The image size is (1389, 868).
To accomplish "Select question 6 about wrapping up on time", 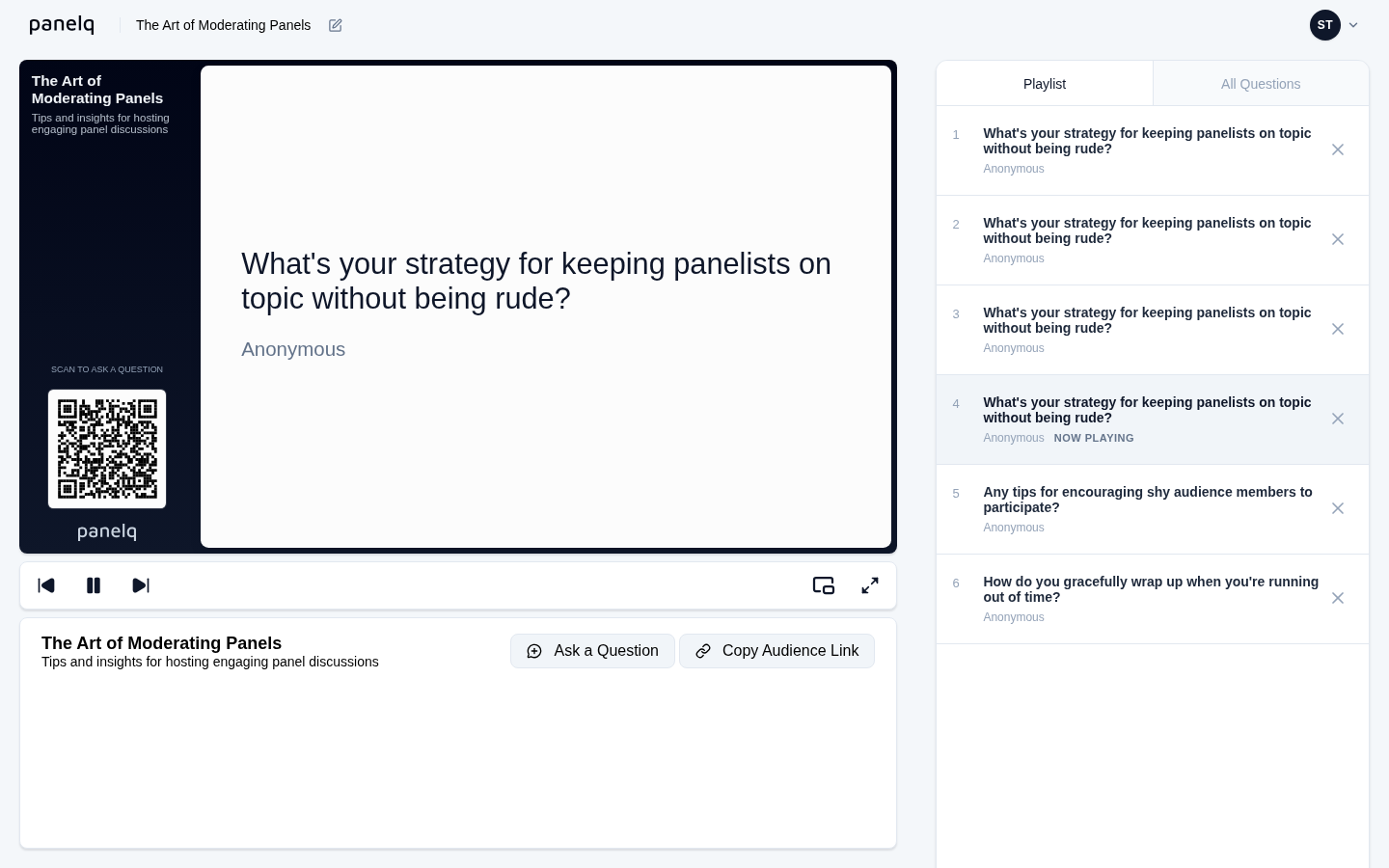I will point(1151,589).
